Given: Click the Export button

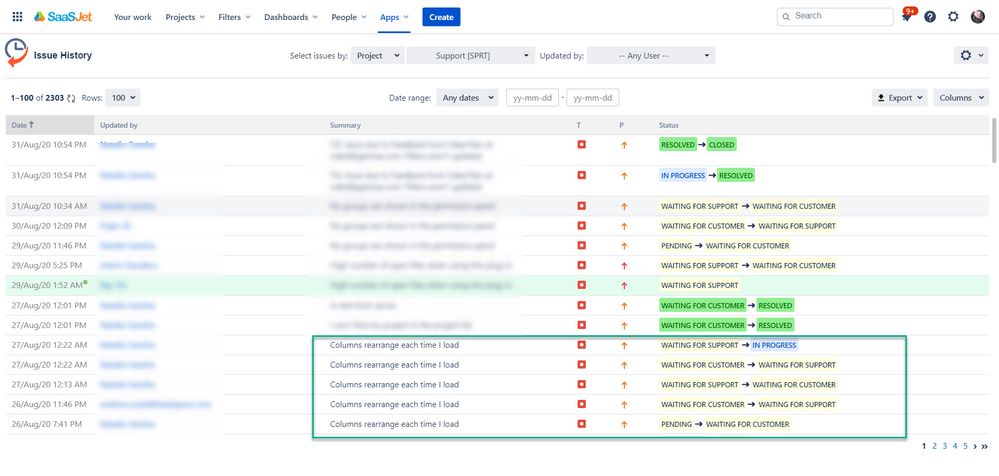Looking at the screenshot, I should 899,98.
